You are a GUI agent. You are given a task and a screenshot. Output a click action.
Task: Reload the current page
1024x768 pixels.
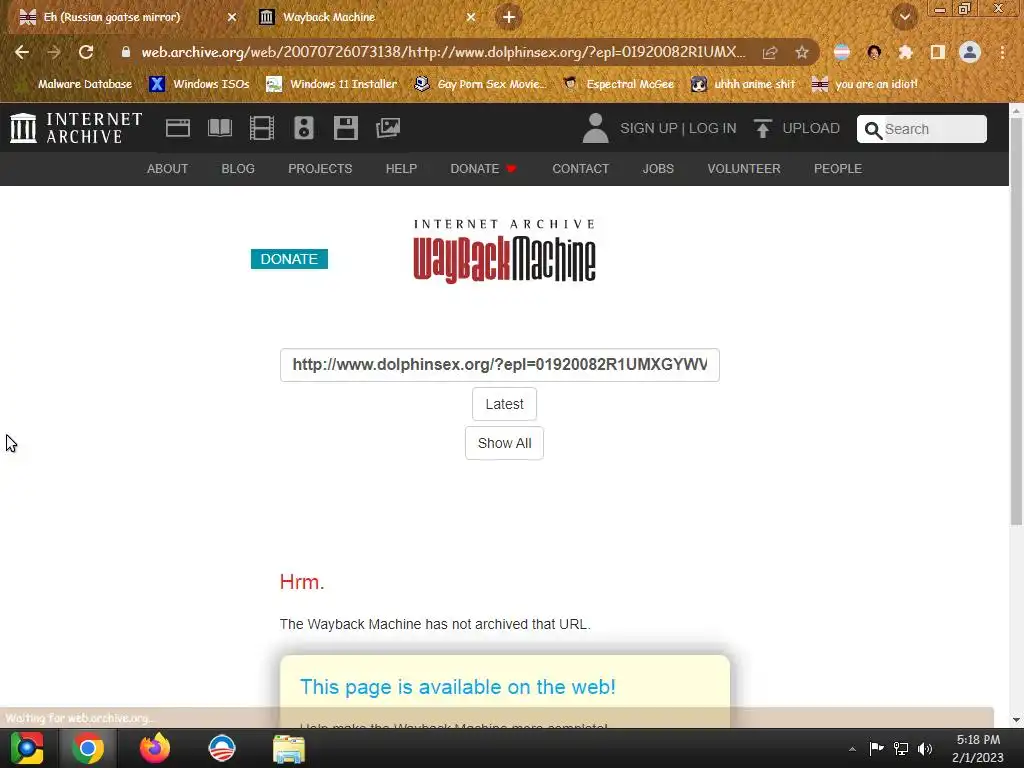pos(86,52)
